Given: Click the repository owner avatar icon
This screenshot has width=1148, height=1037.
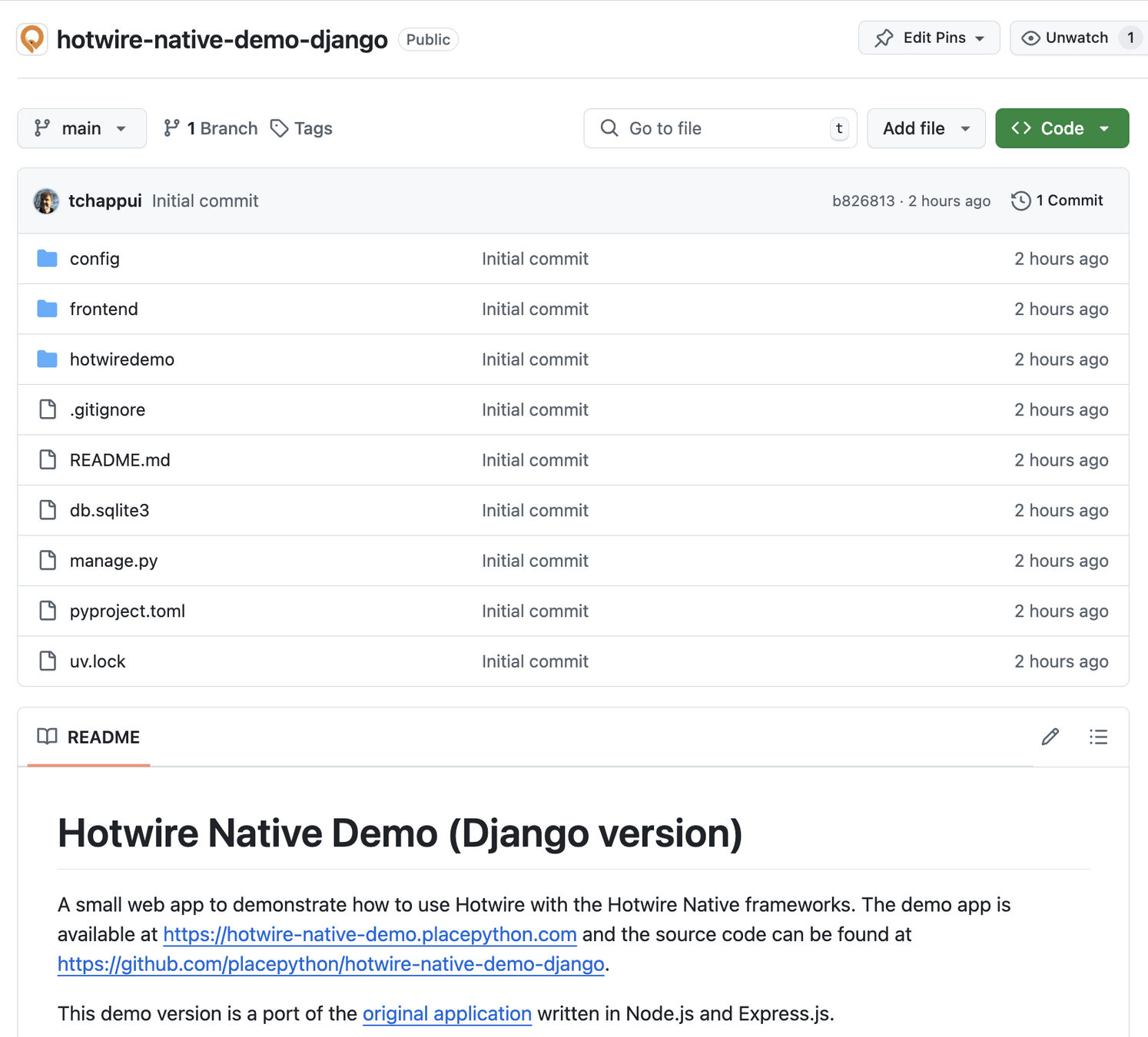Looking at the screenshot, I should (32, 39).
